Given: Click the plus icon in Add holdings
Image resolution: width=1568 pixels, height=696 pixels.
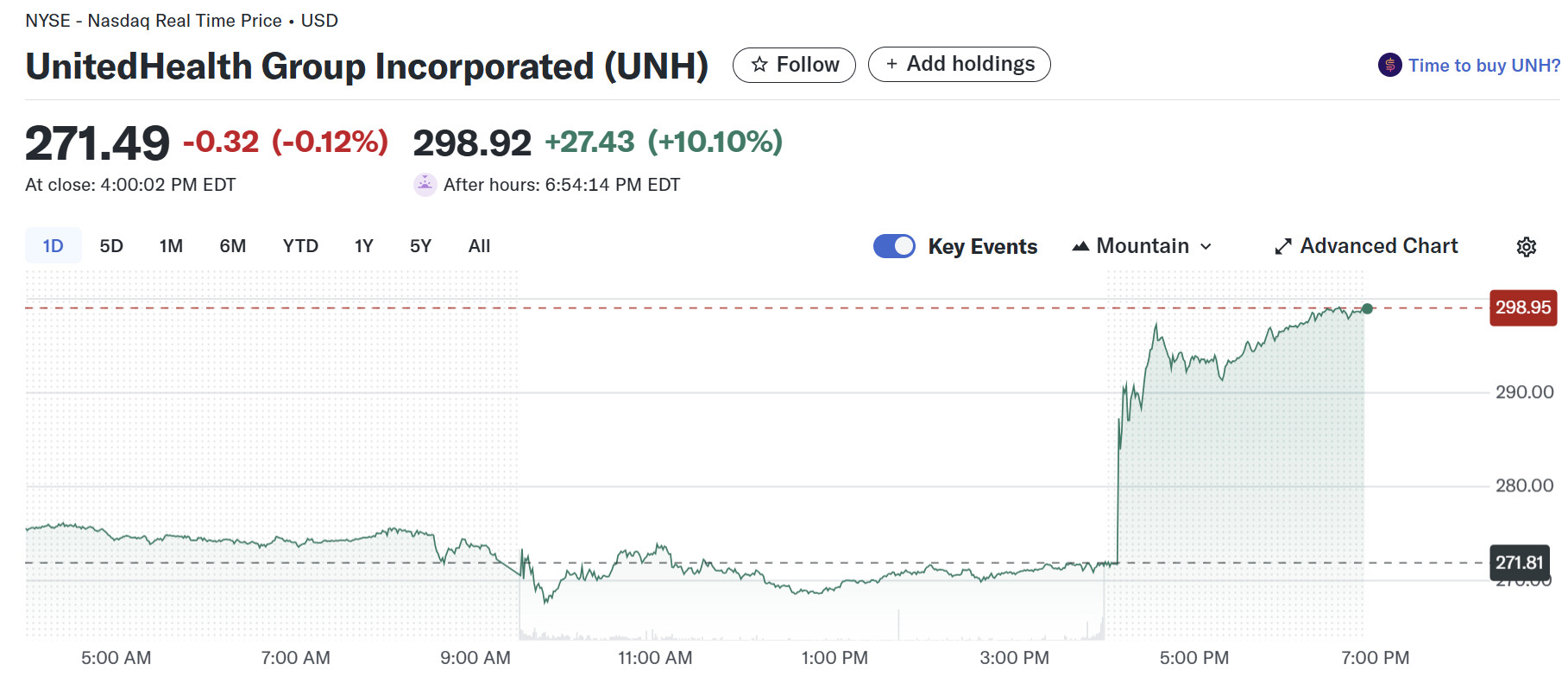Looking at the screenshot, I should pyautogui.click(x=891, y=64).
